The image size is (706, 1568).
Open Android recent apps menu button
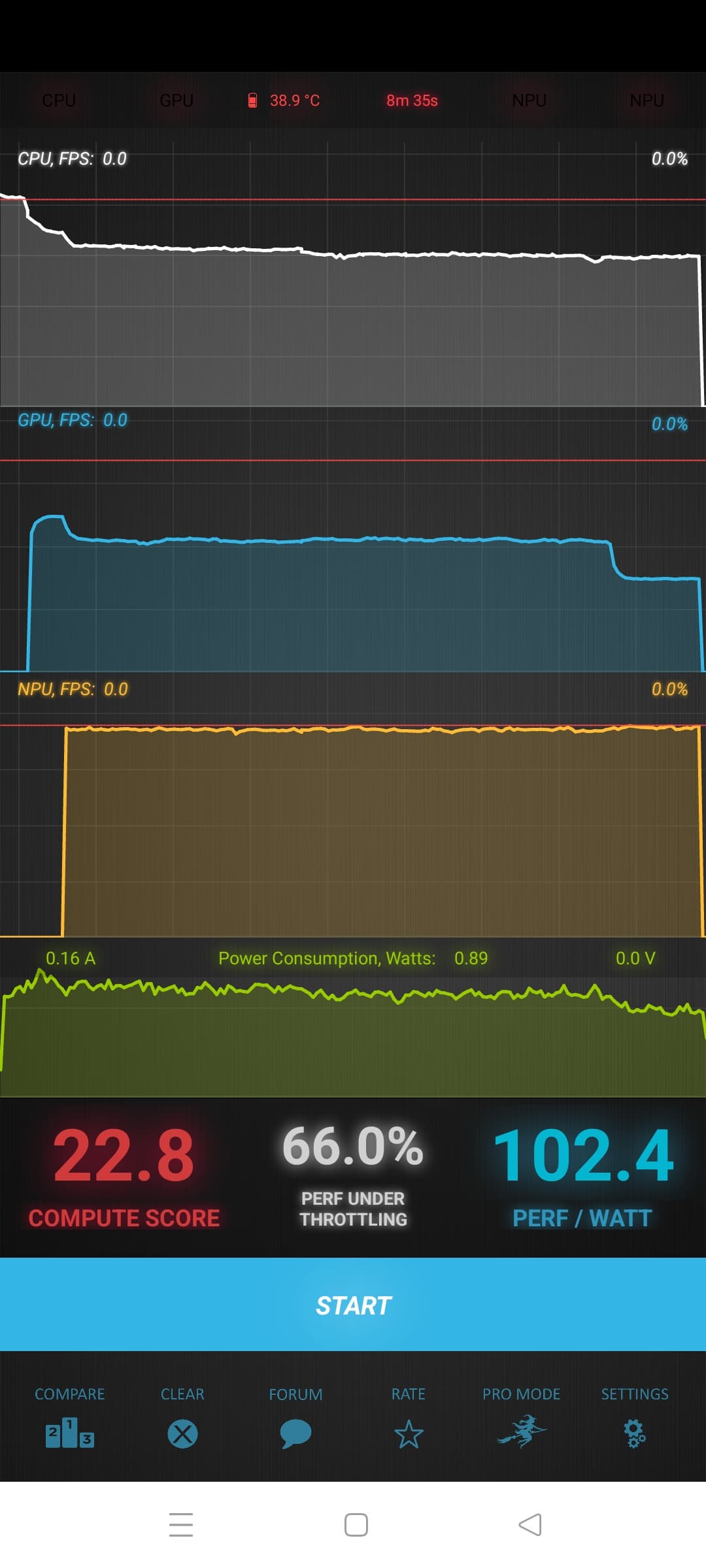click(x=181, y=1524)
